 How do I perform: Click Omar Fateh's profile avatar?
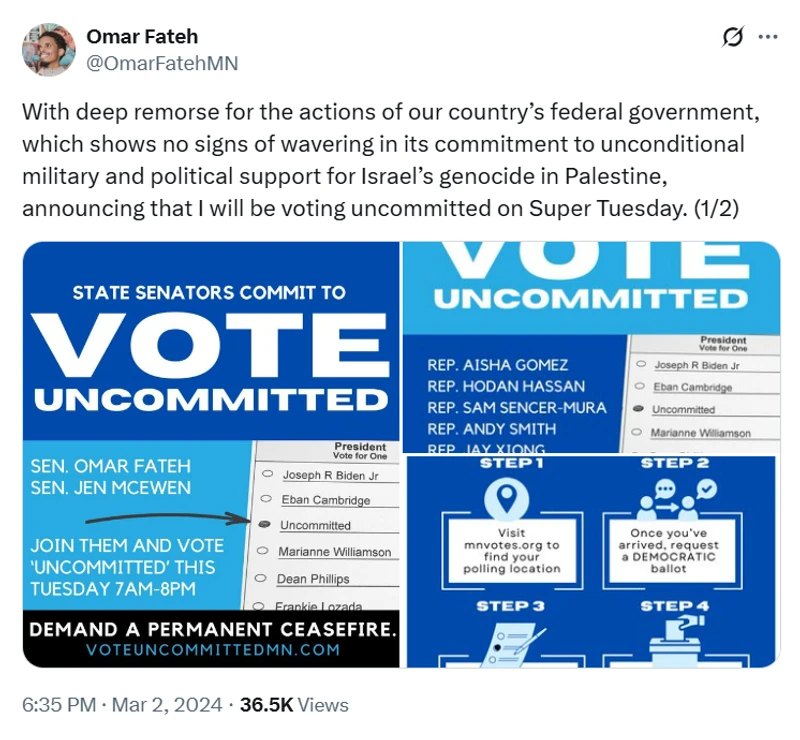click(x=48, y=49)
